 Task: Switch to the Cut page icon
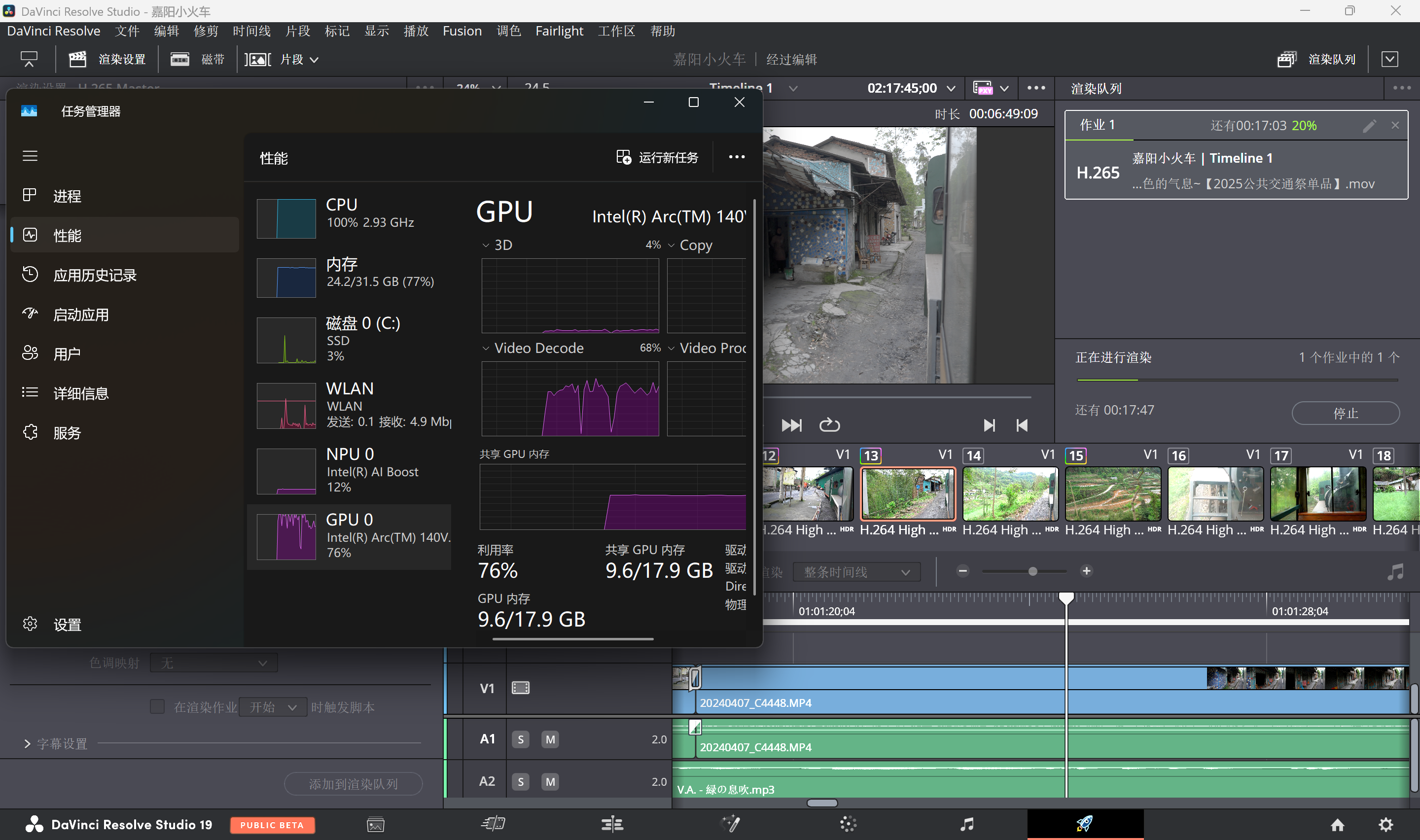[x=493, y=824]
